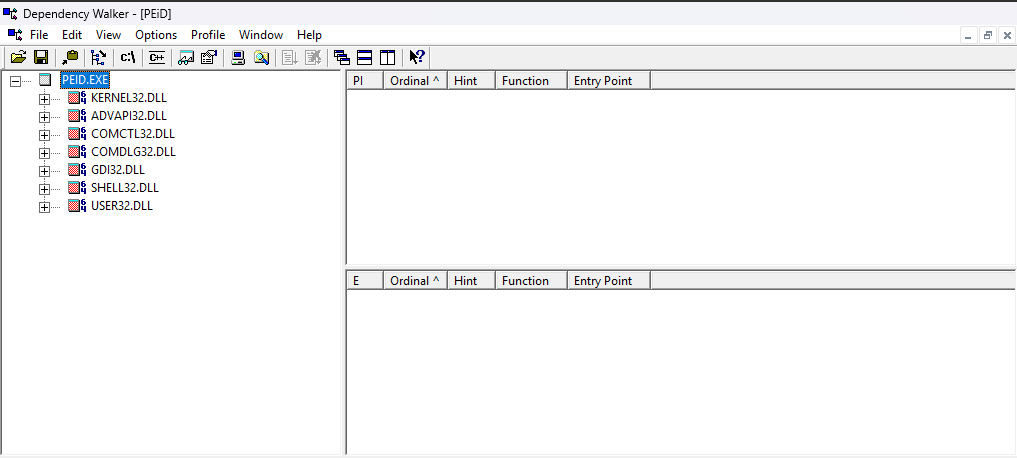1017x458 pixels.
Task: Click the Tile Vertically toolbar icon
Action: pyautogui.click(x=387, y=57)
